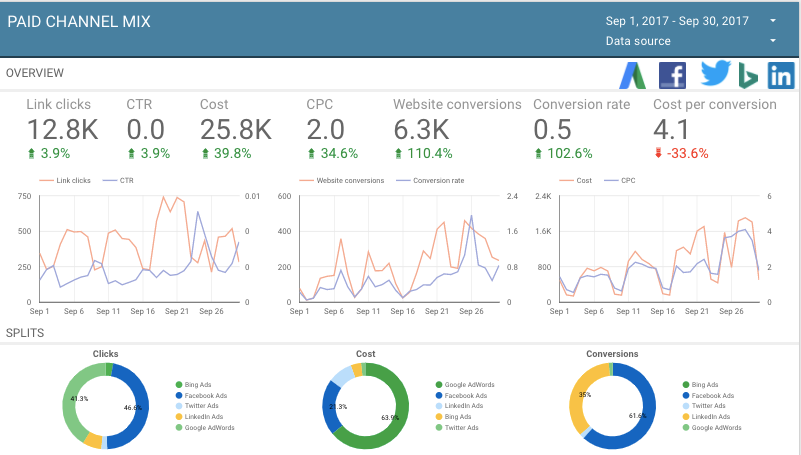
Task: Click the Facebook logo icon
Action: click(672, 75)
